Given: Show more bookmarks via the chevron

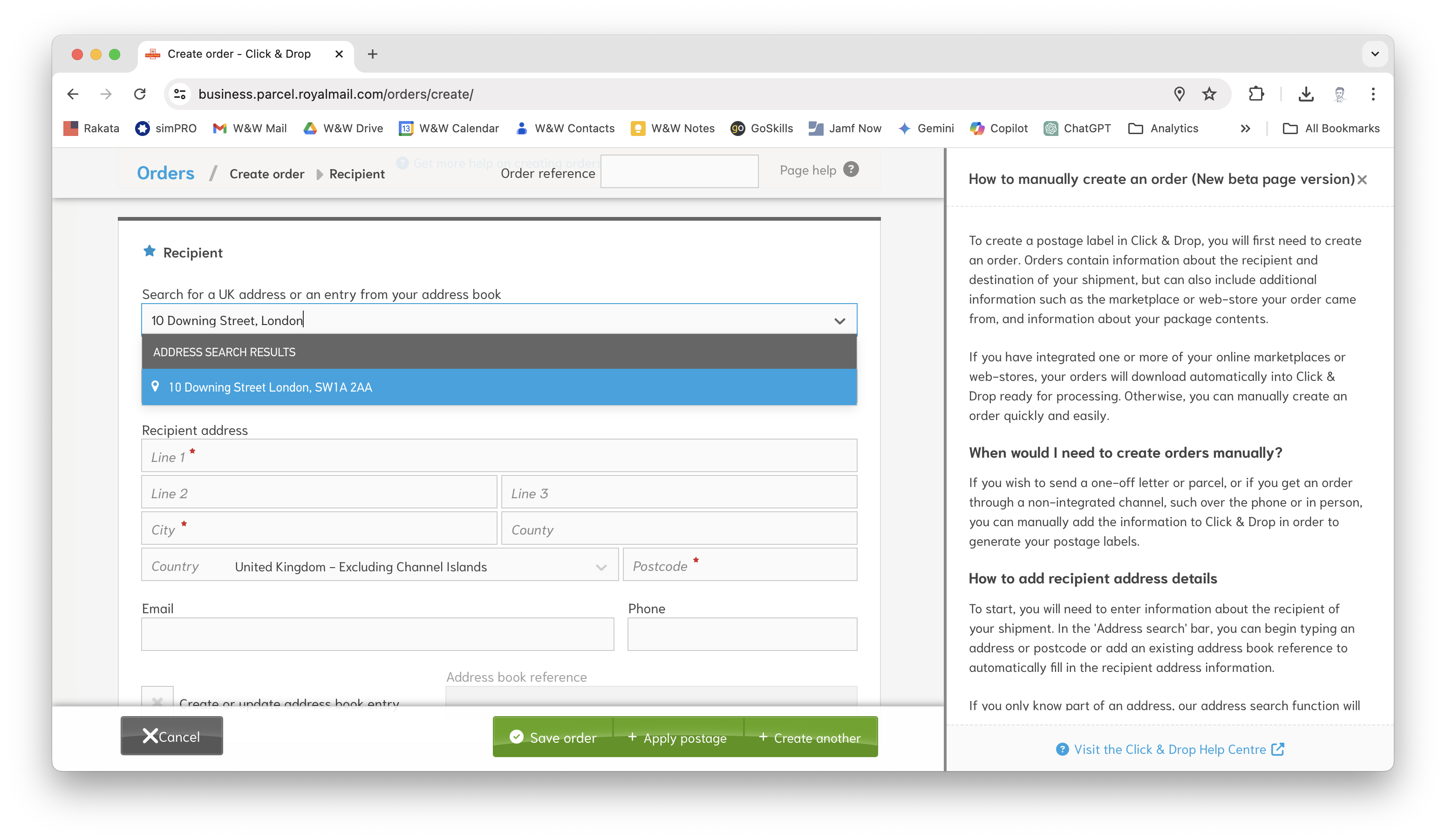Looking at the screenshot, I should (1245, 129).
